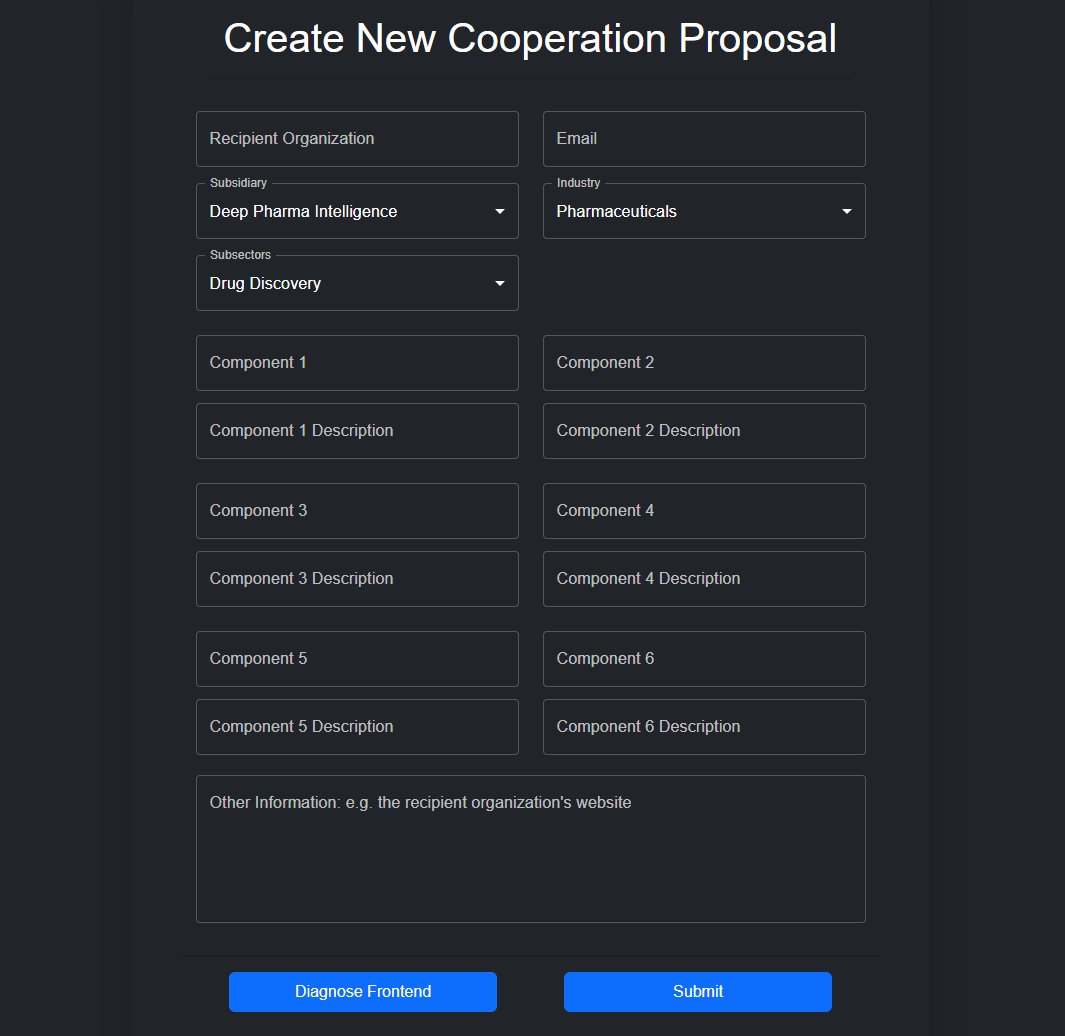Click the Component 5 input
Viewport: 1065px width, 1036px height.
pyautogui.click(x=357, y=659)
